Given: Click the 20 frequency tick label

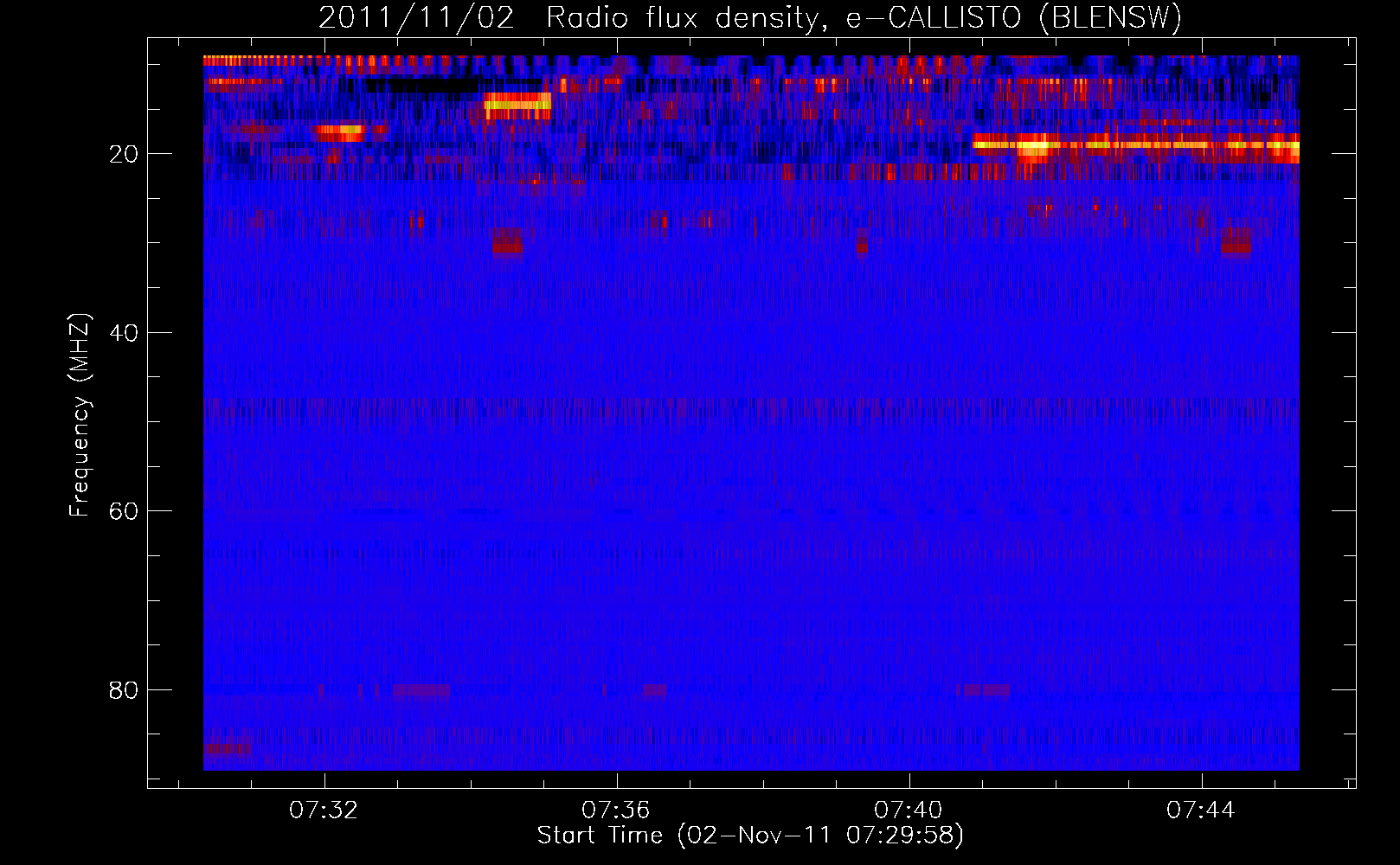Looking at the screenshot, I should pyautogui.click(x=123, y=154).
